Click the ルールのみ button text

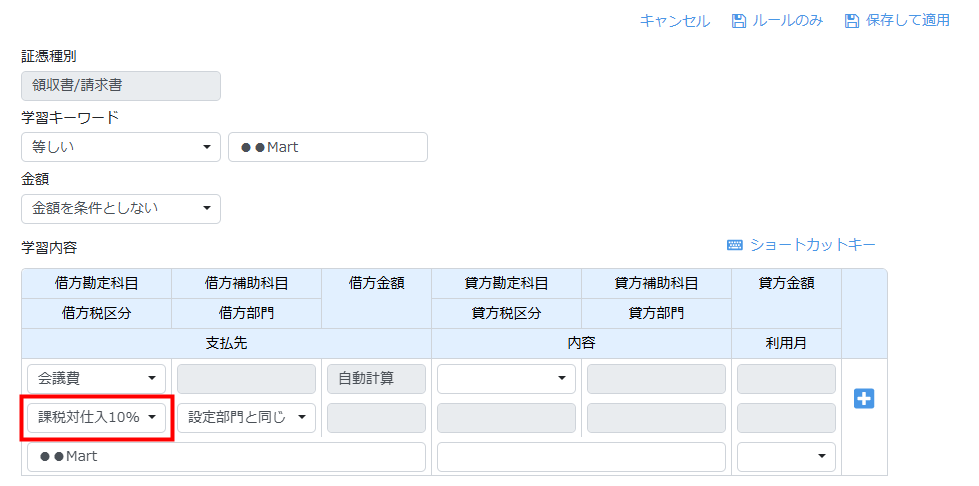(786, 21)
